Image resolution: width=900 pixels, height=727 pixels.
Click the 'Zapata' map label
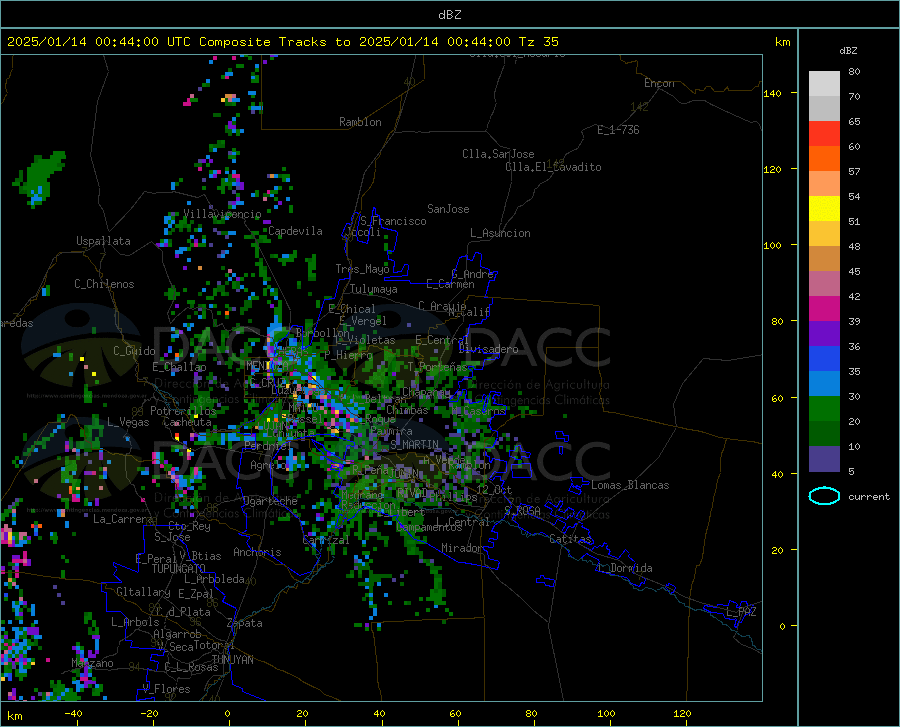tap(245, 623)
